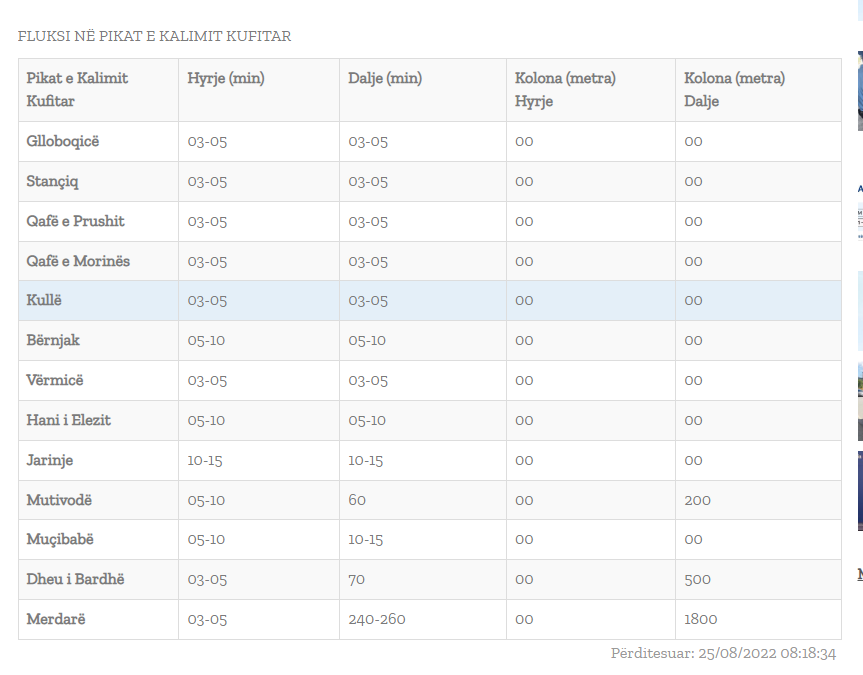Image resolution: width=863 pixels, height=675 pixels.
Task: Click the Qafë e Prushit entry
Action: [76, 221]
